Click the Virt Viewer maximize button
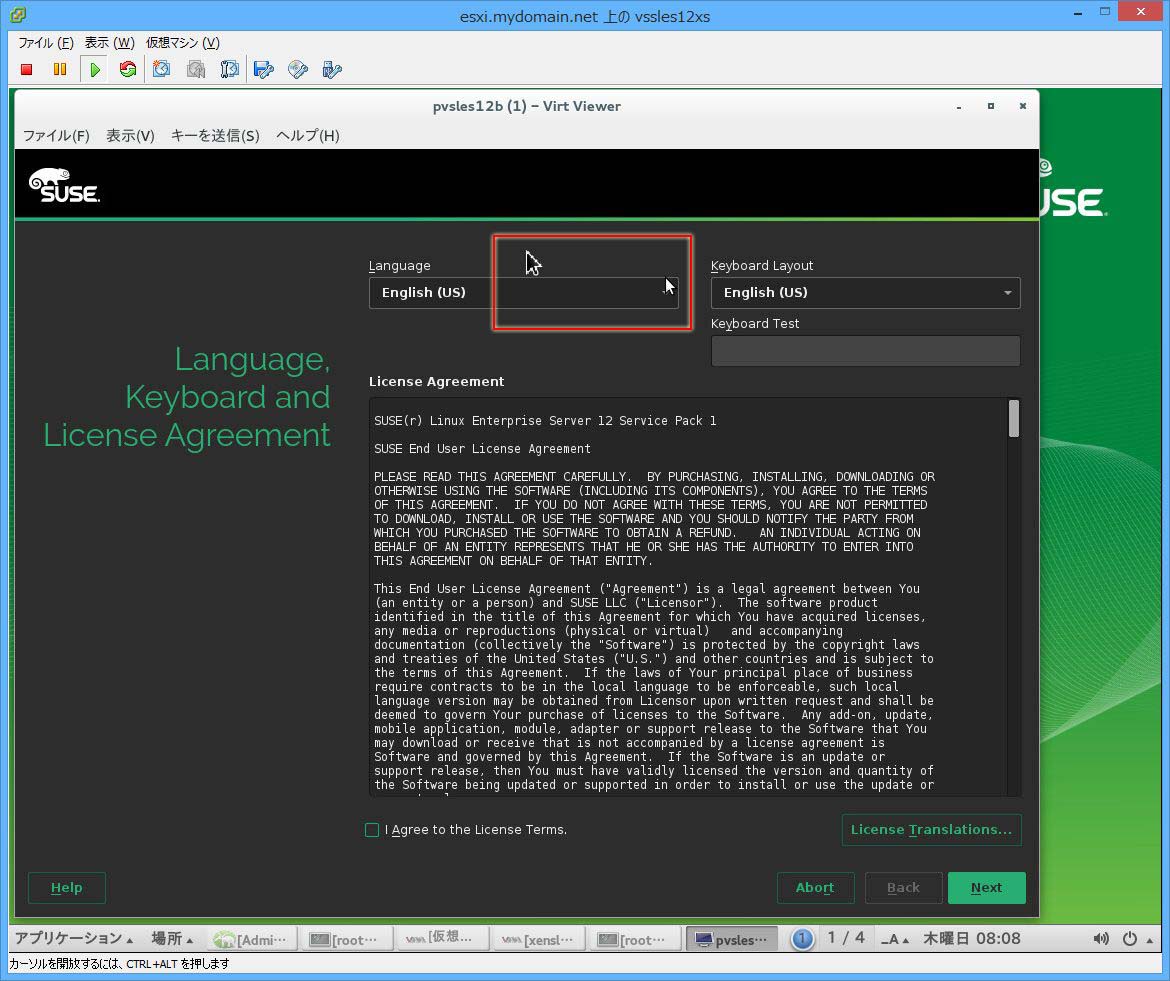 (x=991, y=107)
